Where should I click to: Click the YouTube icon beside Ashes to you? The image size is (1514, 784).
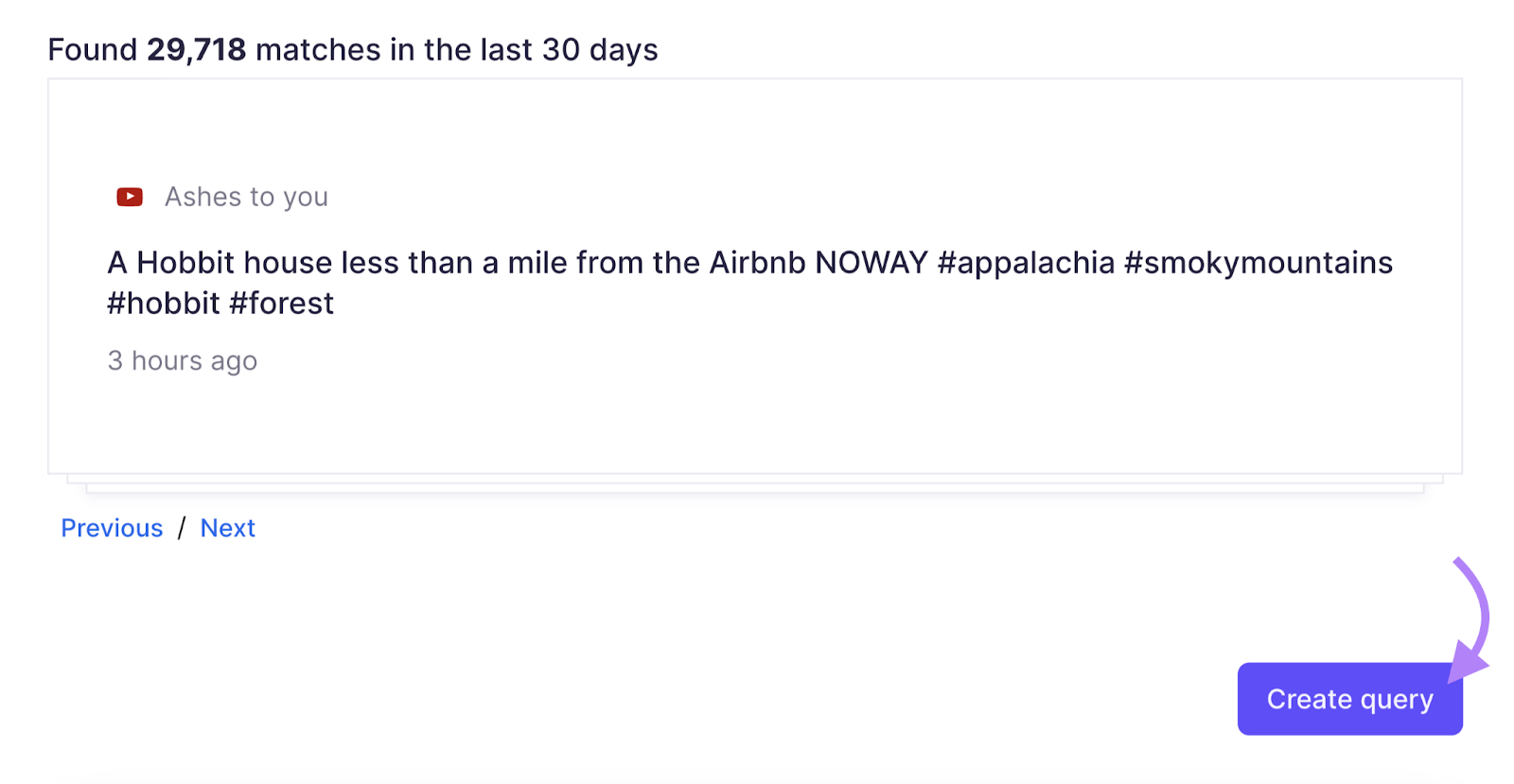coord(130,197)
